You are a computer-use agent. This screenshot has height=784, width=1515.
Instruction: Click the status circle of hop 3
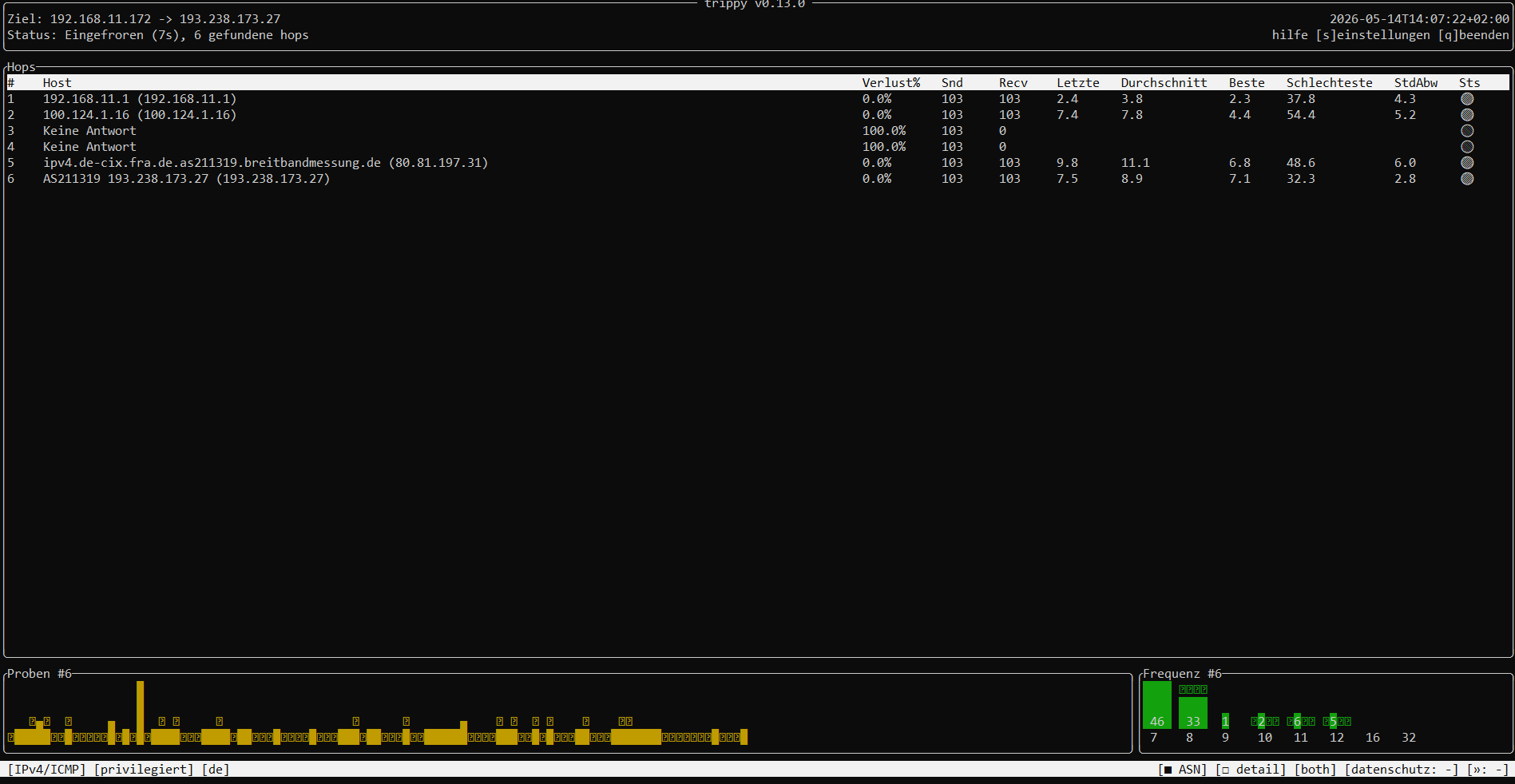(x=1467, y=131)
